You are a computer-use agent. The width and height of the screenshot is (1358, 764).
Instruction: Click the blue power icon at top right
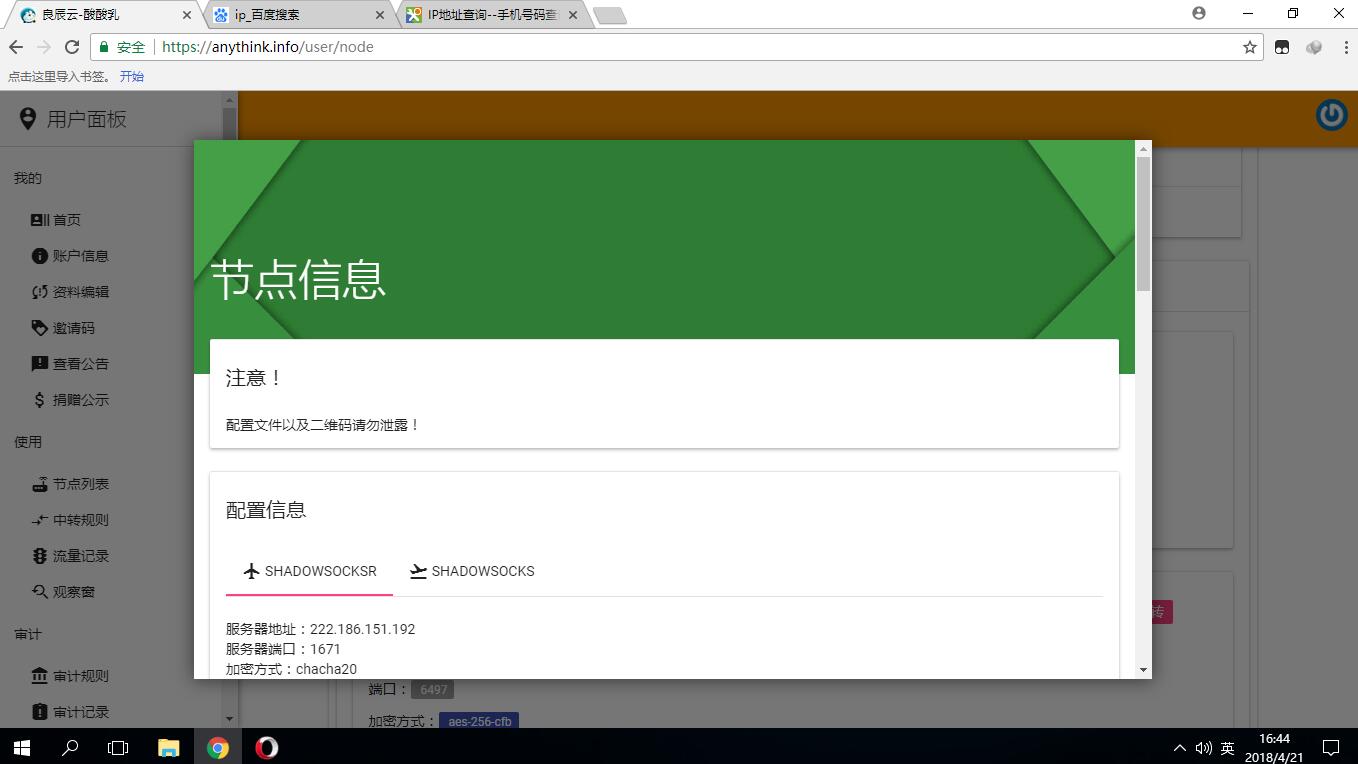pyautogui.click(x=1331, y=116)
